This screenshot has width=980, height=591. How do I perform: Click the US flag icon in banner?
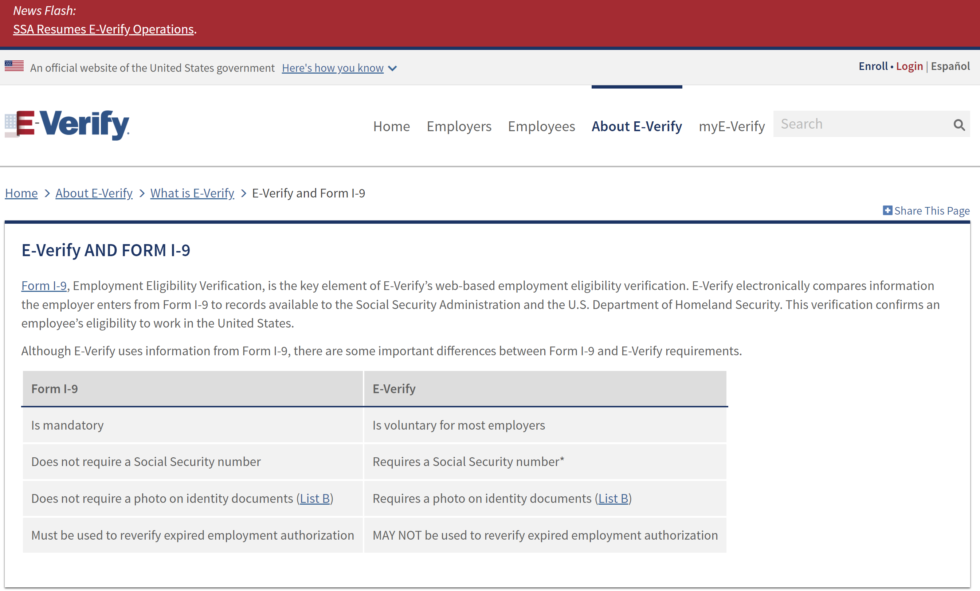(14, 66)
